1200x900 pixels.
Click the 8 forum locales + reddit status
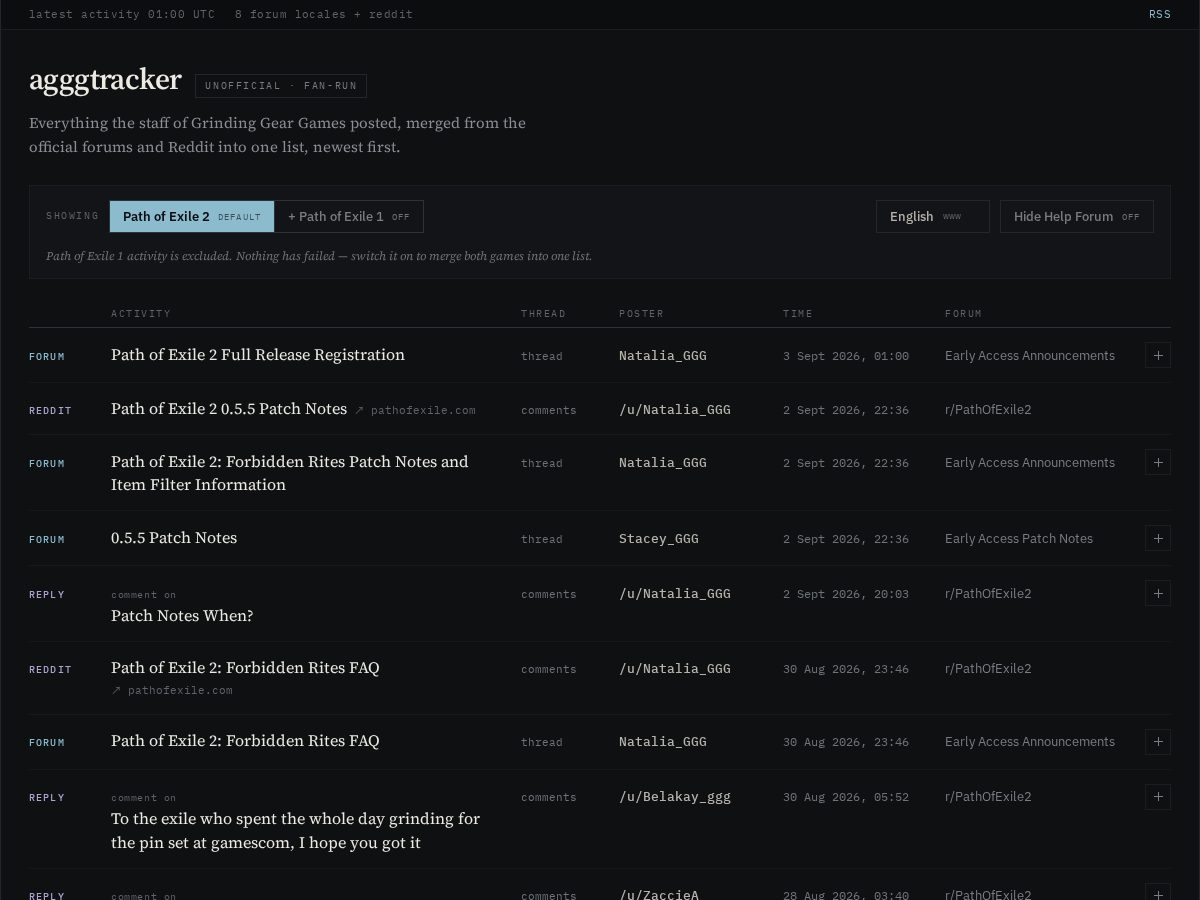[324, 14]
